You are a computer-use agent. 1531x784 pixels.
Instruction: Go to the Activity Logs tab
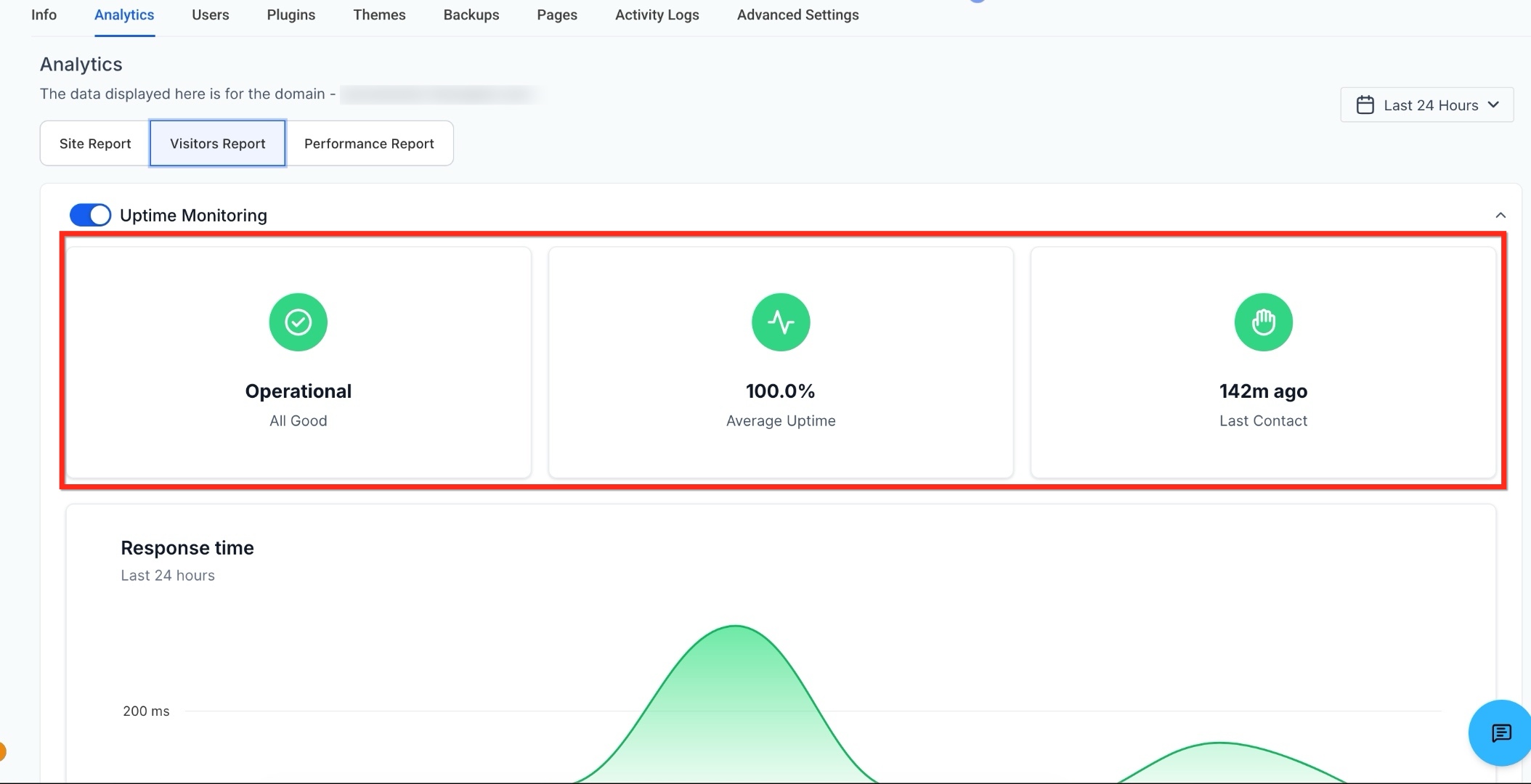coord(657,15)
